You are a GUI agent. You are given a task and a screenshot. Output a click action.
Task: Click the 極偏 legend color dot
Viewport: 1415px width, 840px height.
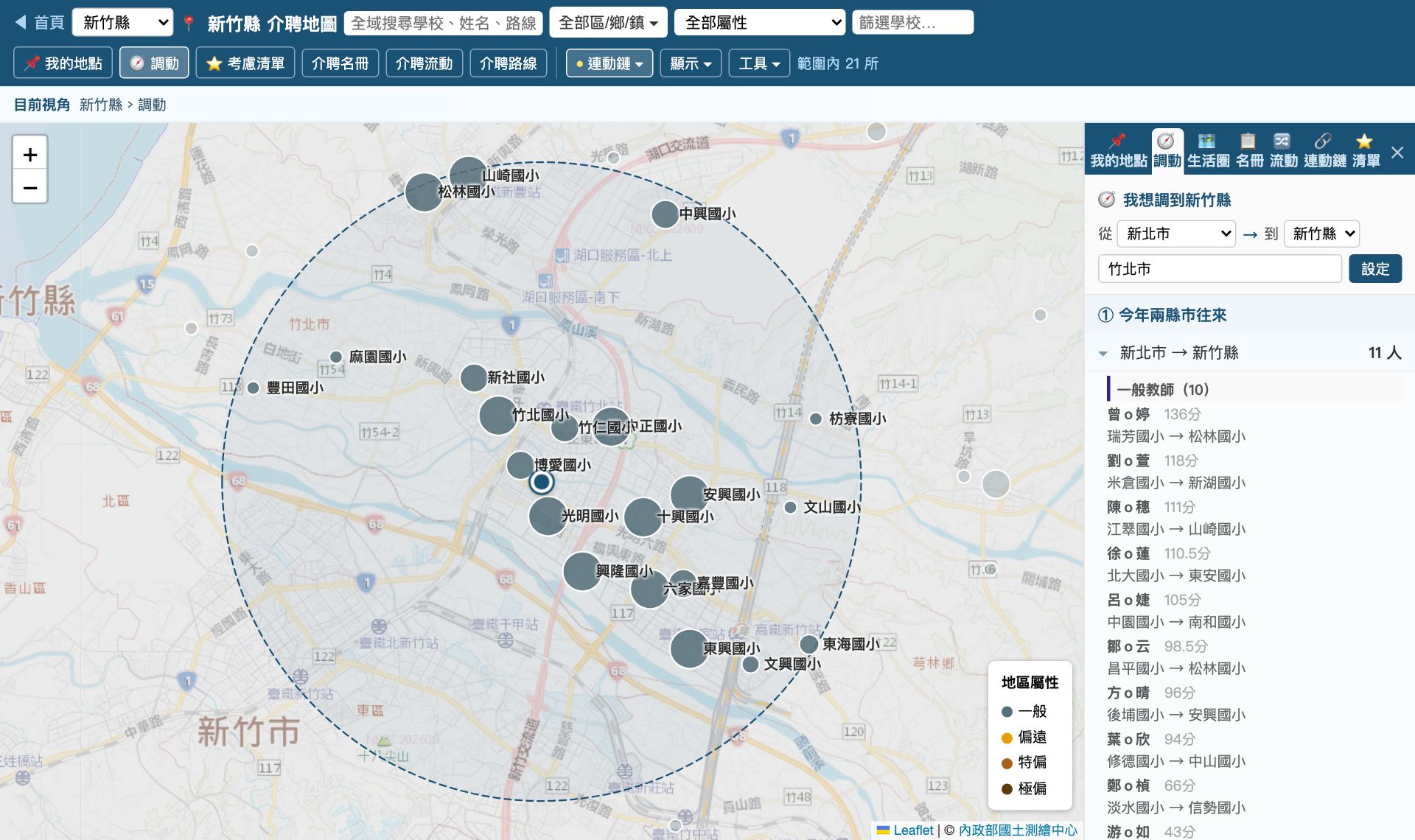point(1007,788)
